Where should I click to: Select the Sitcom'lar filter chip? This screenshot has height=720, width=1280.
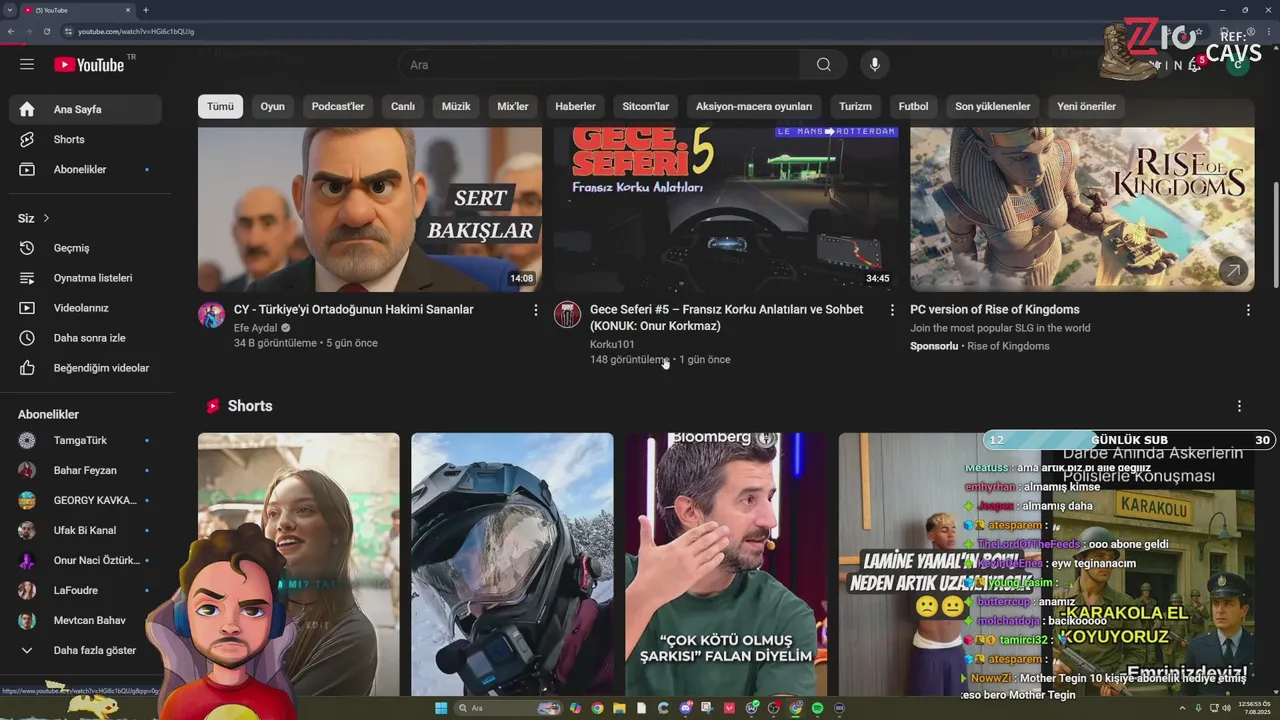coord(646,106)
